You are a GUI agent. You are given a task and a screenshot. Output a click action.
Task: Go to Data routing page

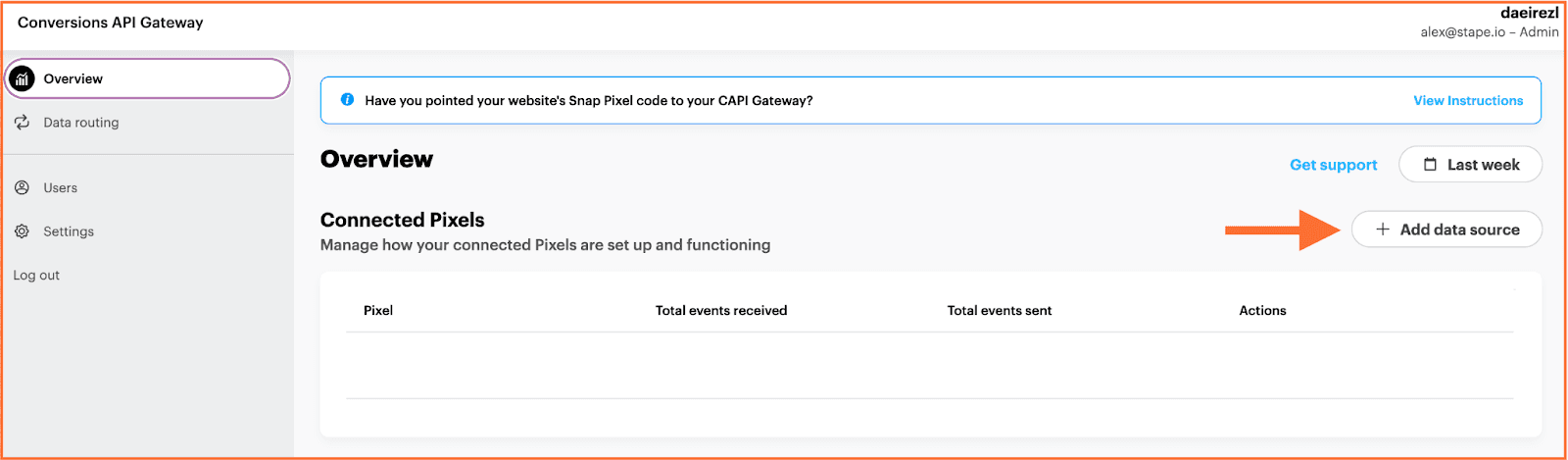click(81, 123)
